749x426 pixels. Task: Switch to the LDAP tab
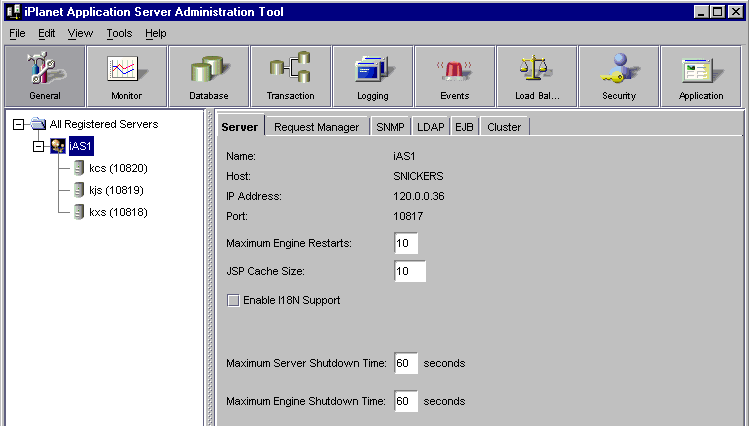pyautogui.click(x=430, y=127)
